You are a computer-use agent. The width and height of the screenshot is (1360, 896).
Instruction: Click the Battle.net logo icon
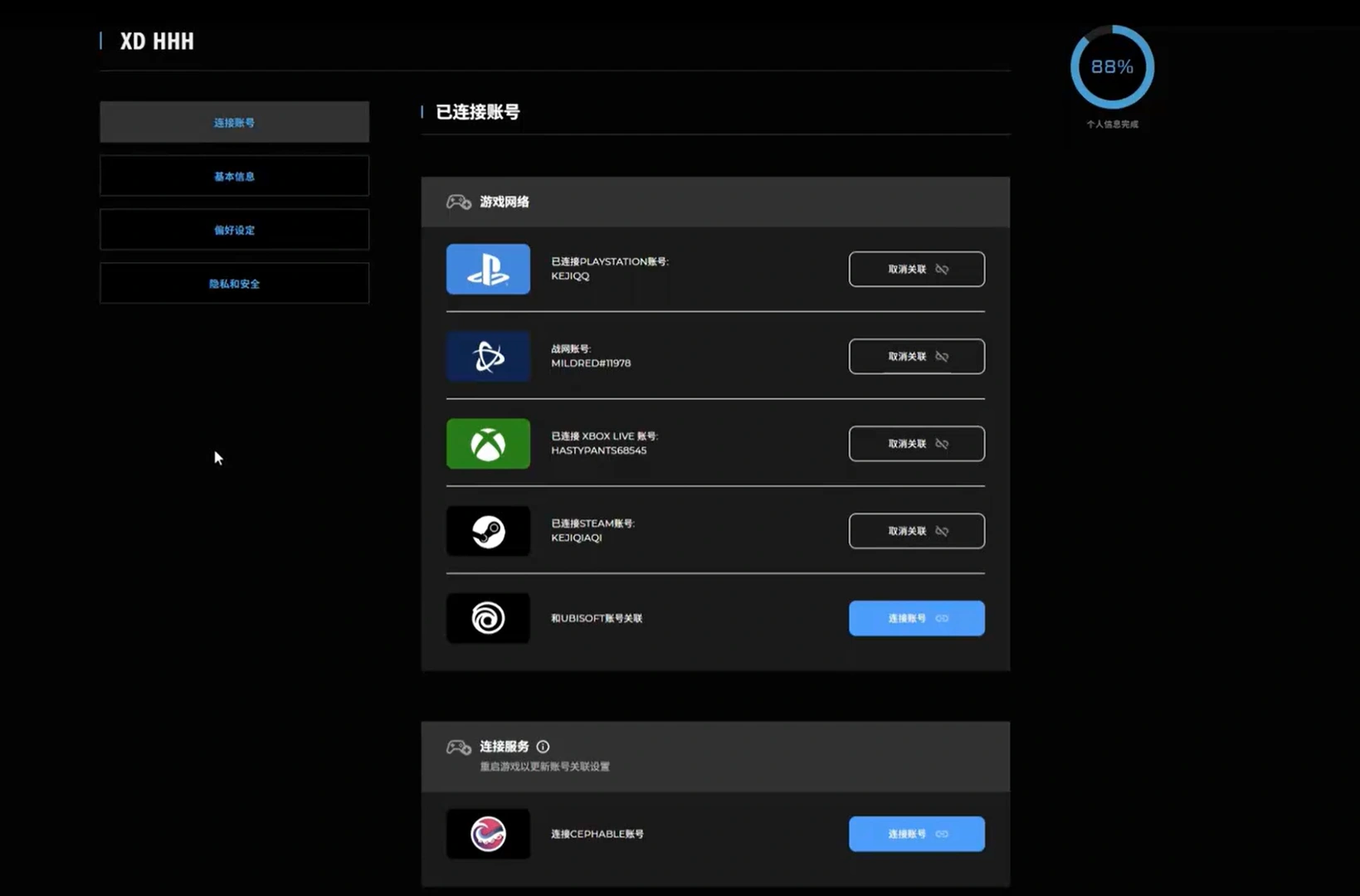(488, 357)
